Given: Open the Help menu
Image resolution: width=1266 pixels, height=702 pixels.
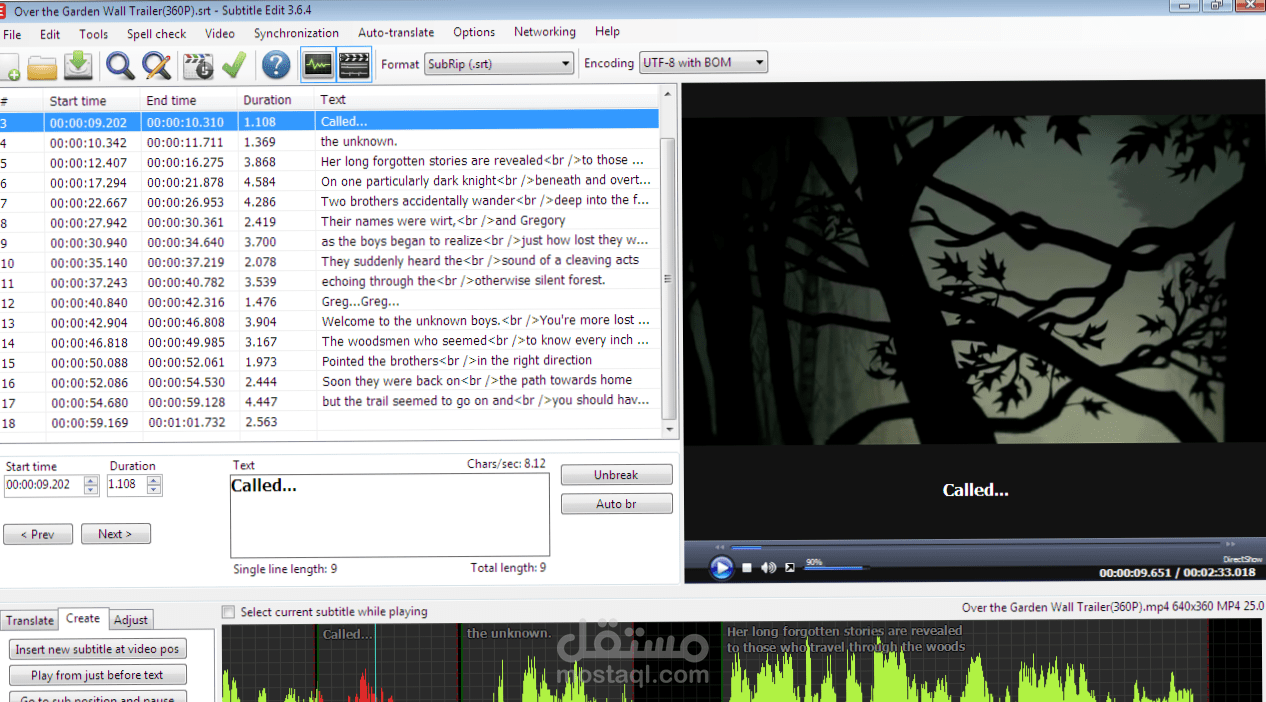Looking at the screenshot, I should (x=607, y=32).
